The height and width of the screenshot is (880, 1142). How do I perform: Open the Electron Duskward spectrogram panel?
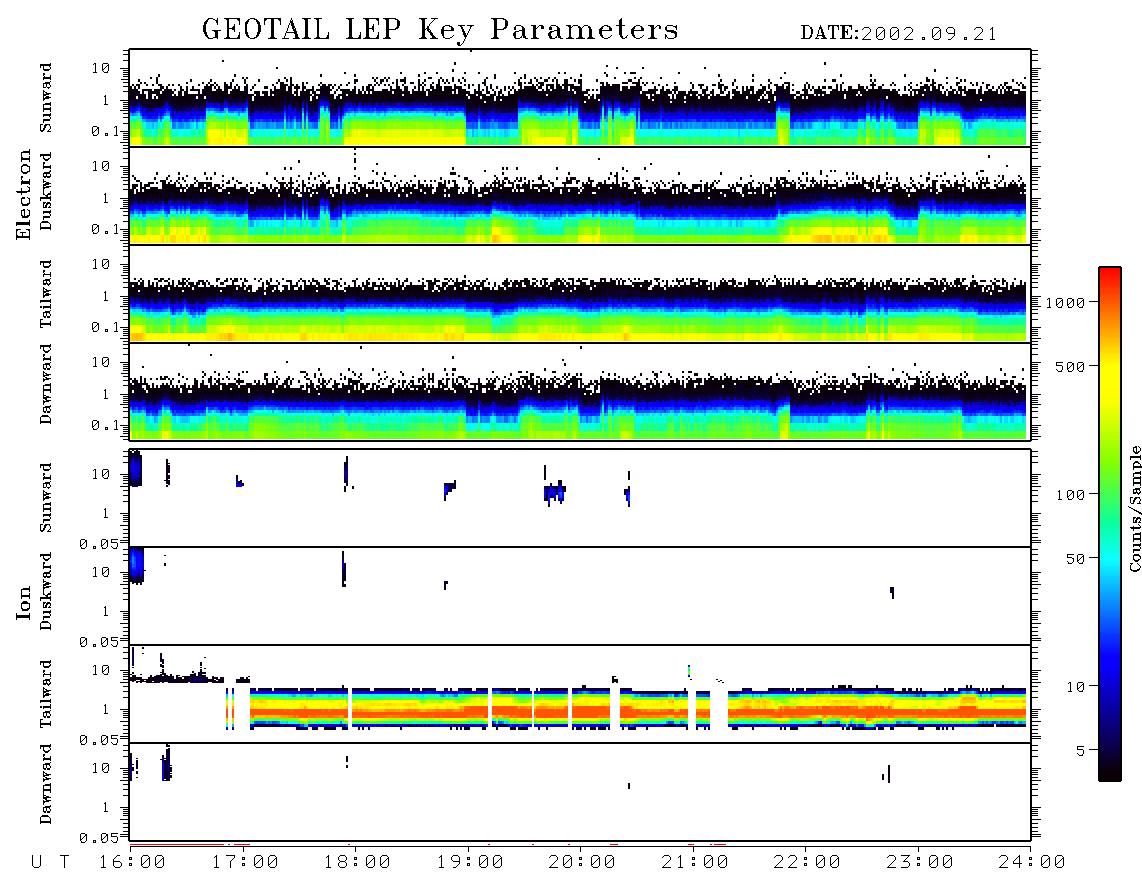point(579,195)
